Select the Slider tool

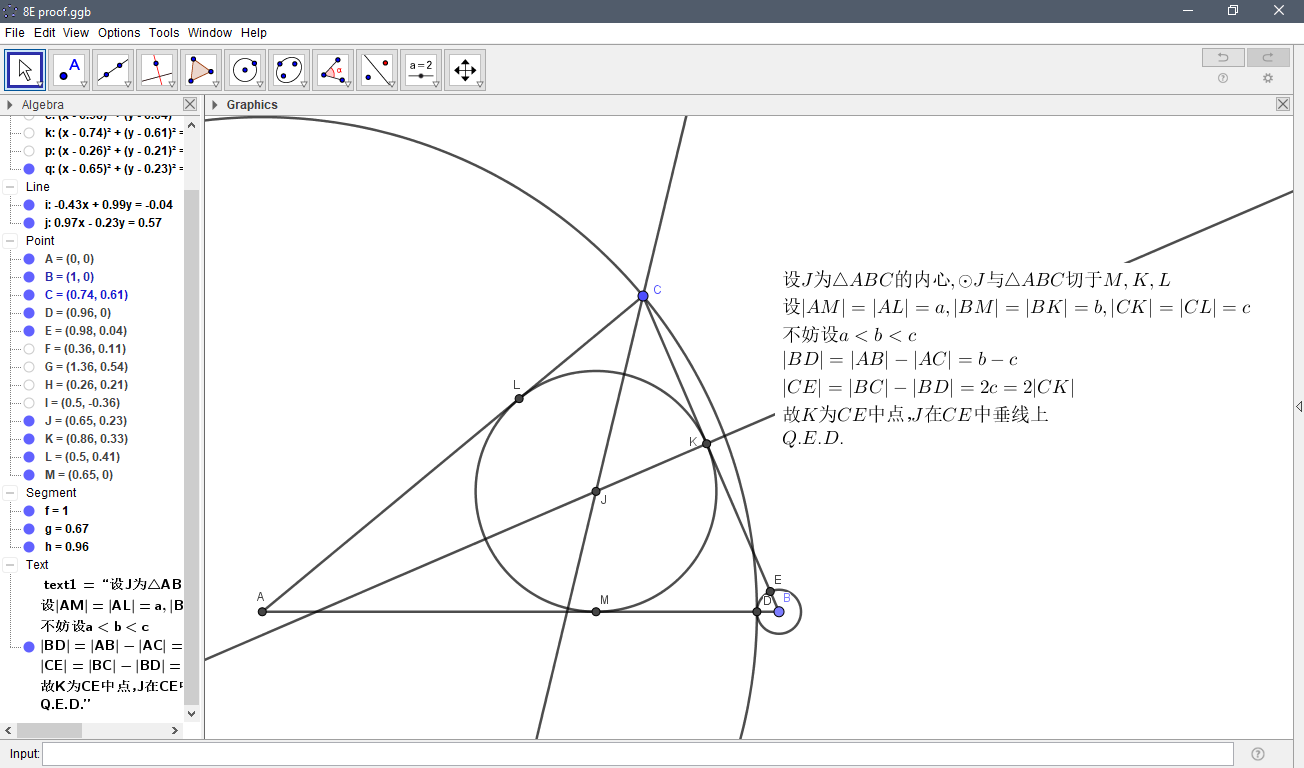(420, 69)
